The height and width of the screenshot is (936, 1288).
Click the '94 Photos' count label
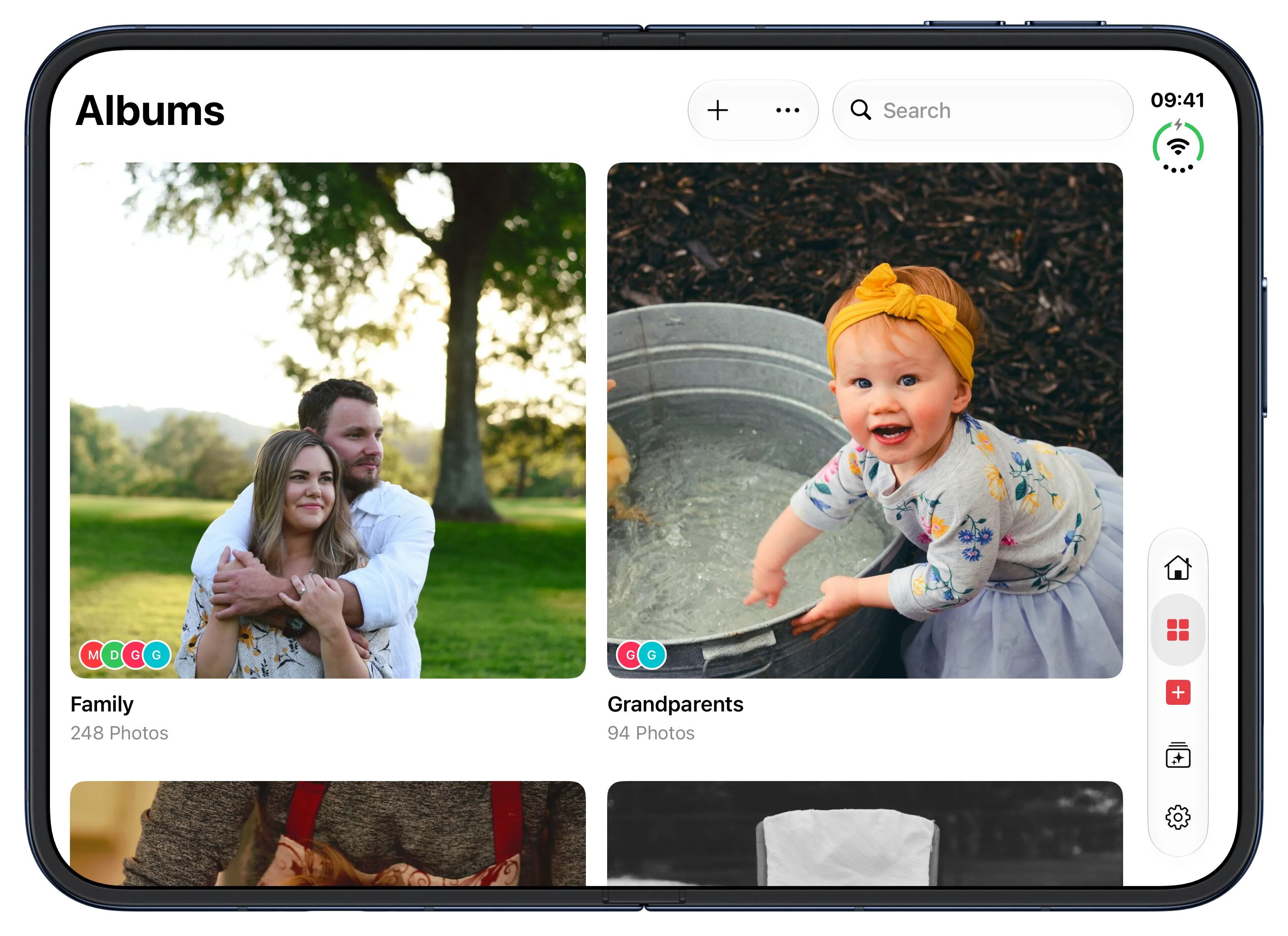pos(651,733)
